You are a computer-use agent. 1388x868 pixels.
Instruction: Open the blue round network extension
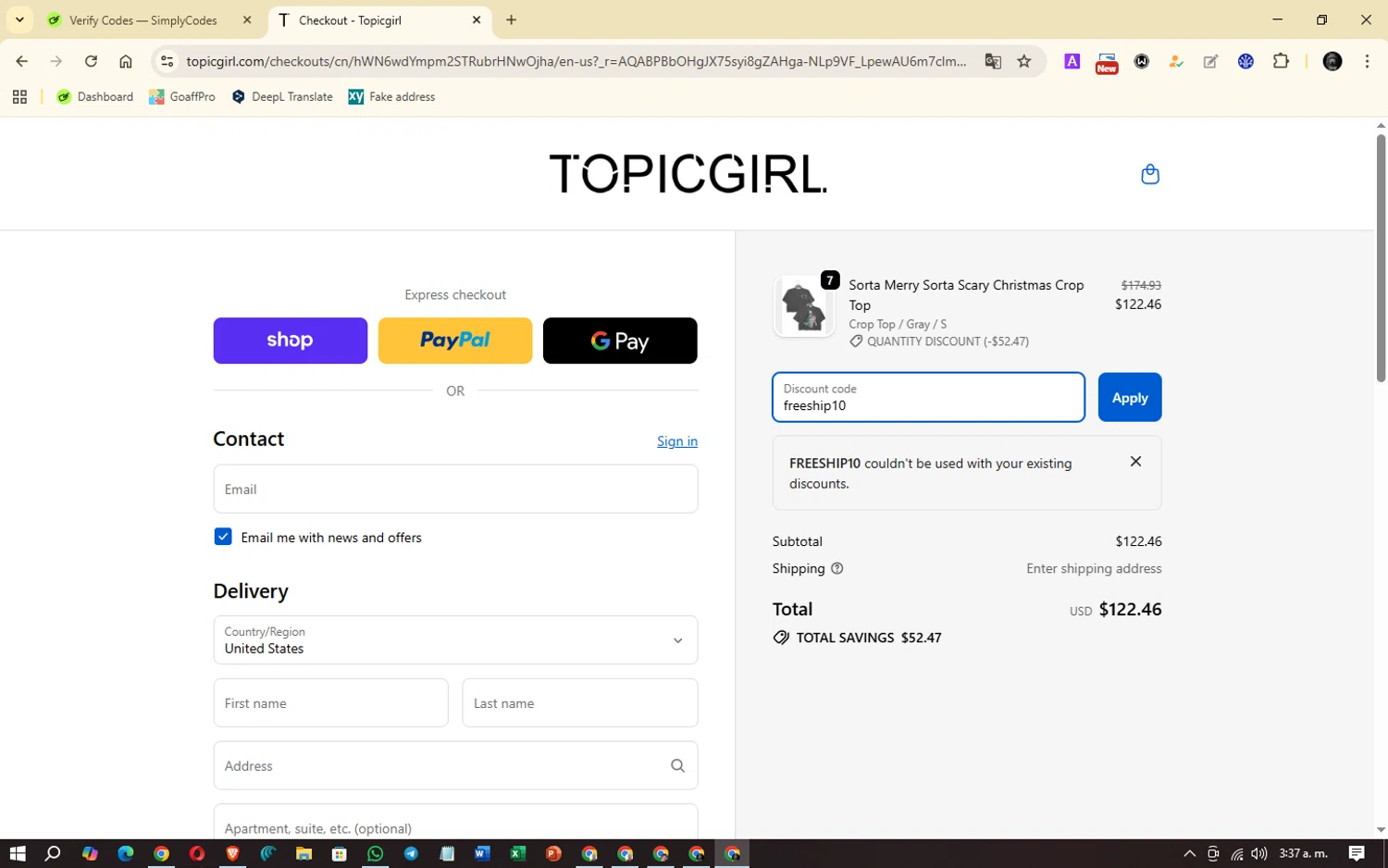point(1245,61)
